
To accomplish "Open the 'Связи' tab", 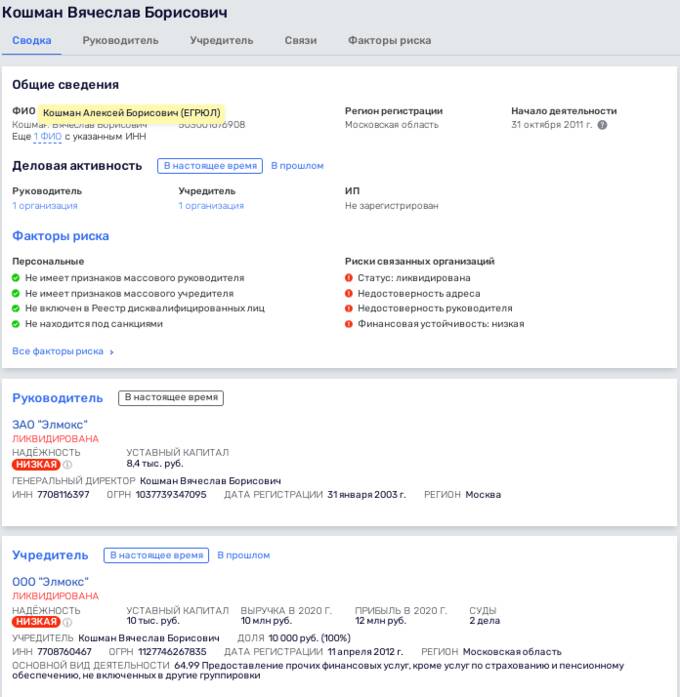I will pyautogui.click(x=300, y=41).
